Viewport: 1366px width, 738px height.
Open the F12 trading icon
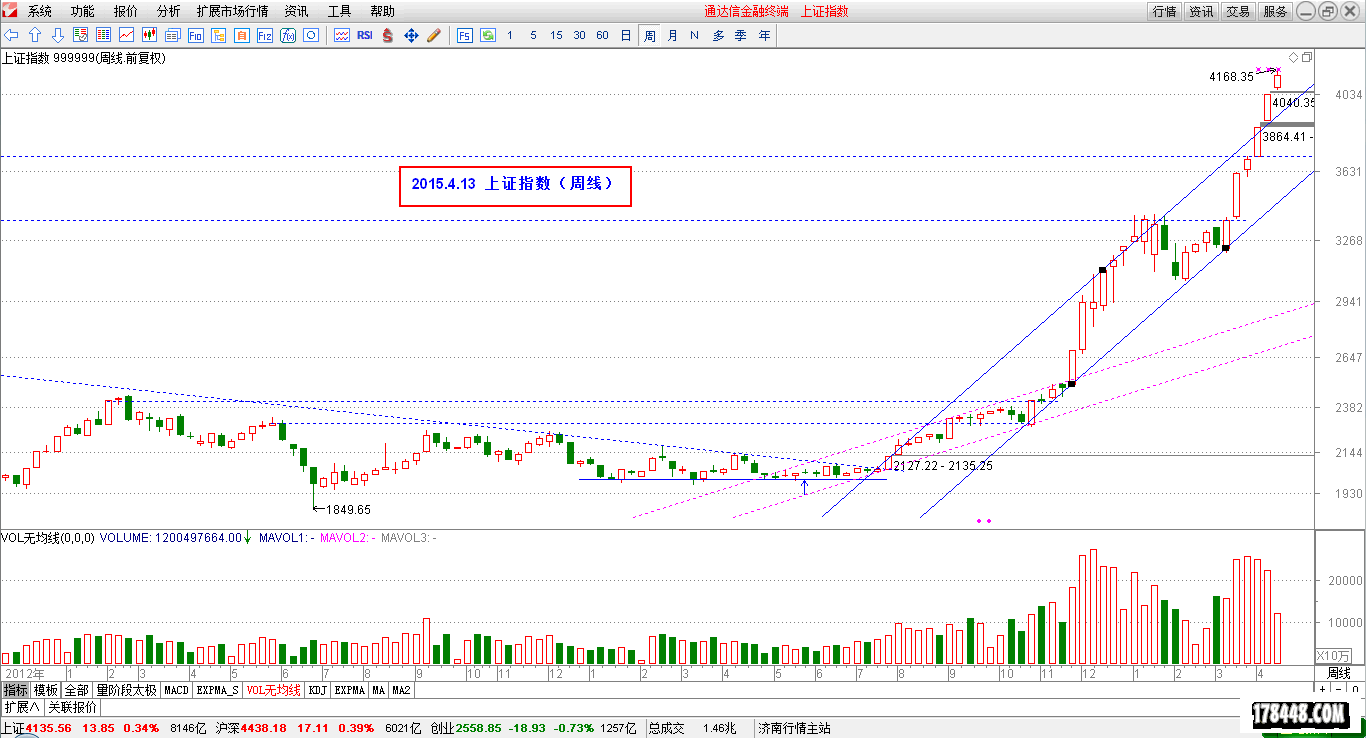pyautogui.click(x=264, y=35)
